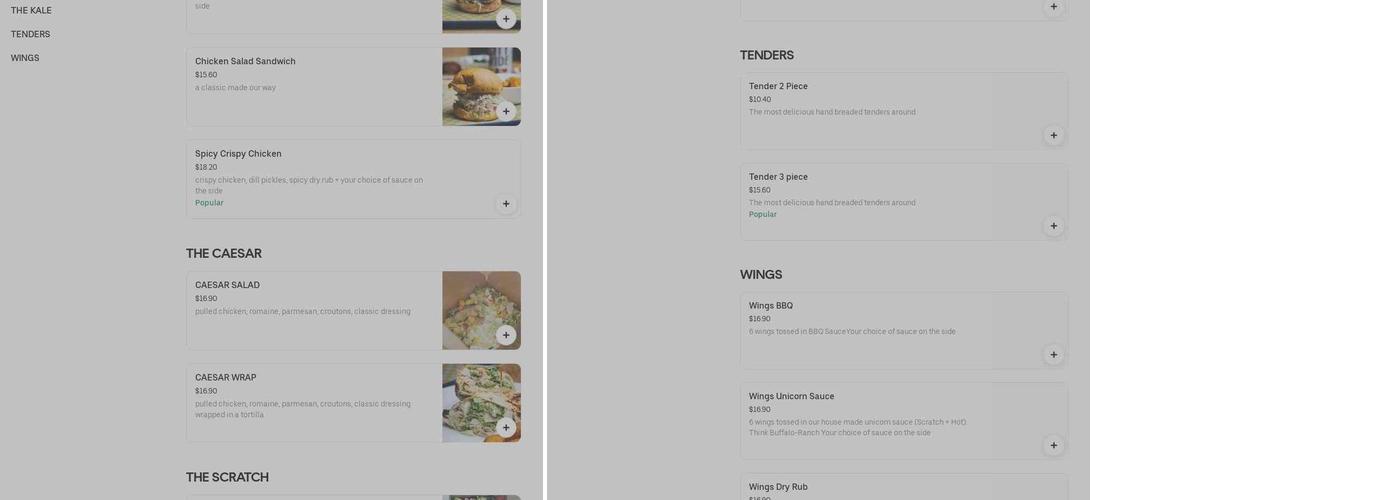Open Wings Unicorn Sauce item title
The width and height of the screenshot is (1400, 500).
[x=791, y=396]
